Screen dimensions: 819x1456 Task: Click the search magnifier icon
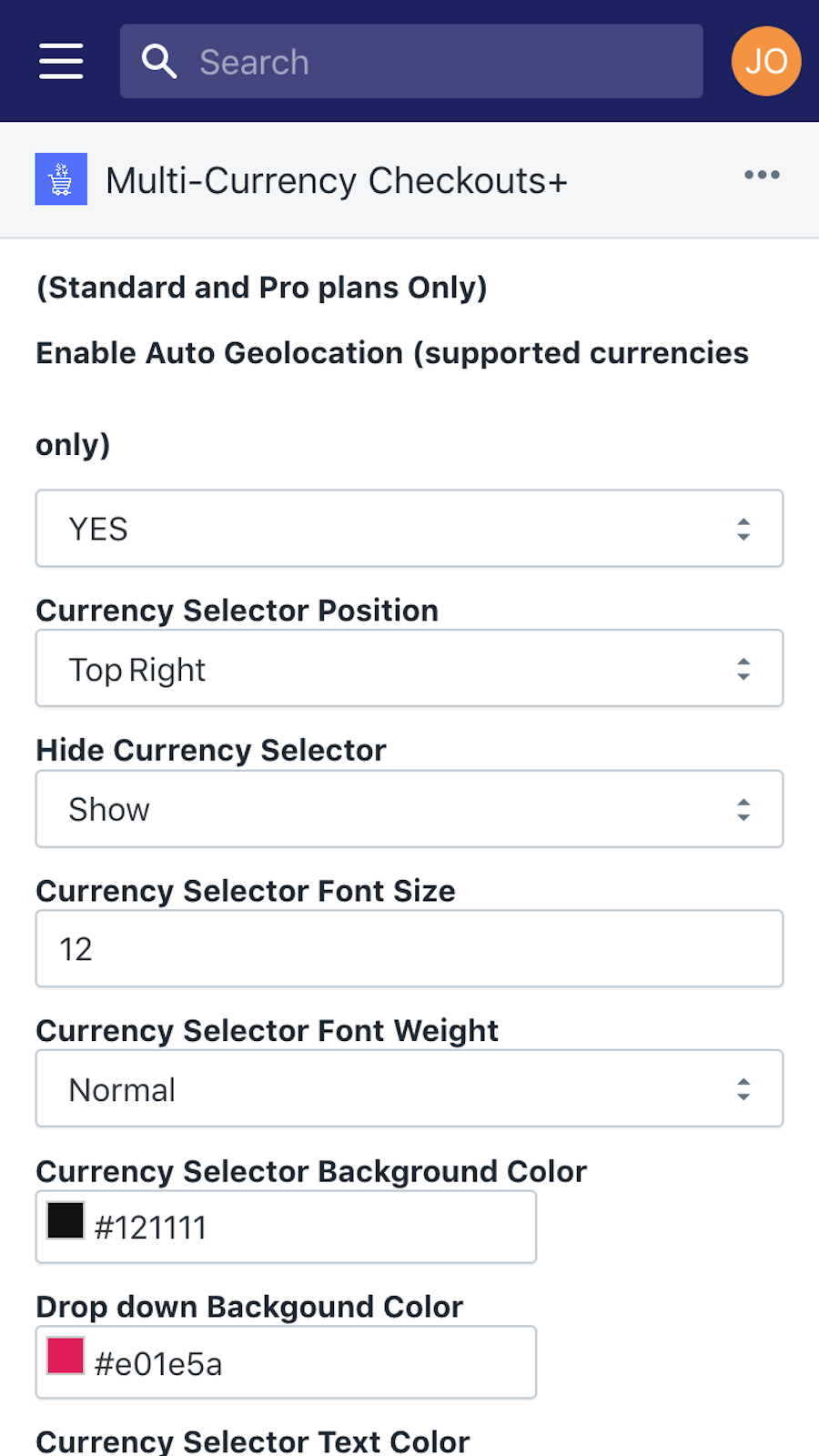point(159,61)
